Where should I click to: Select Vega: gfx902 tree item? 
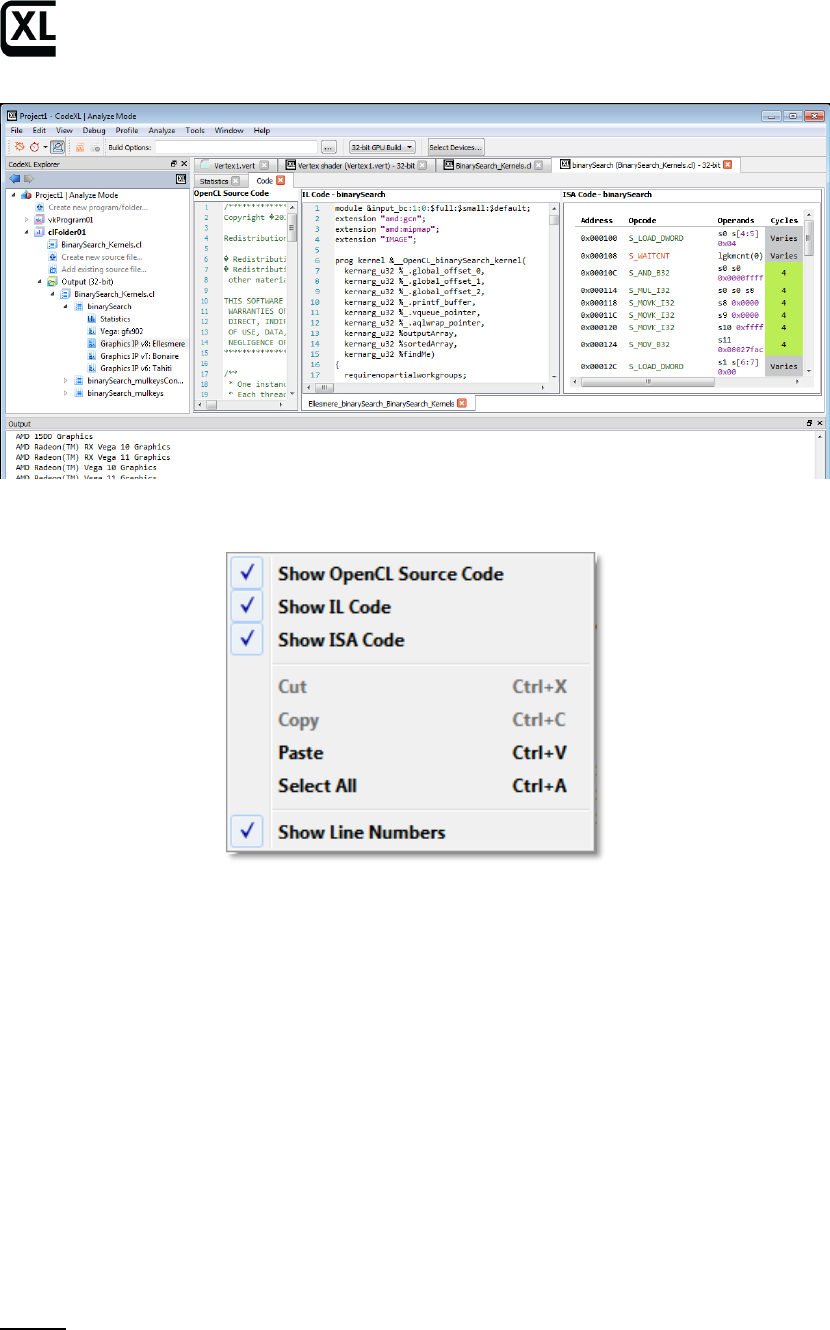click(x=122, y=331)
